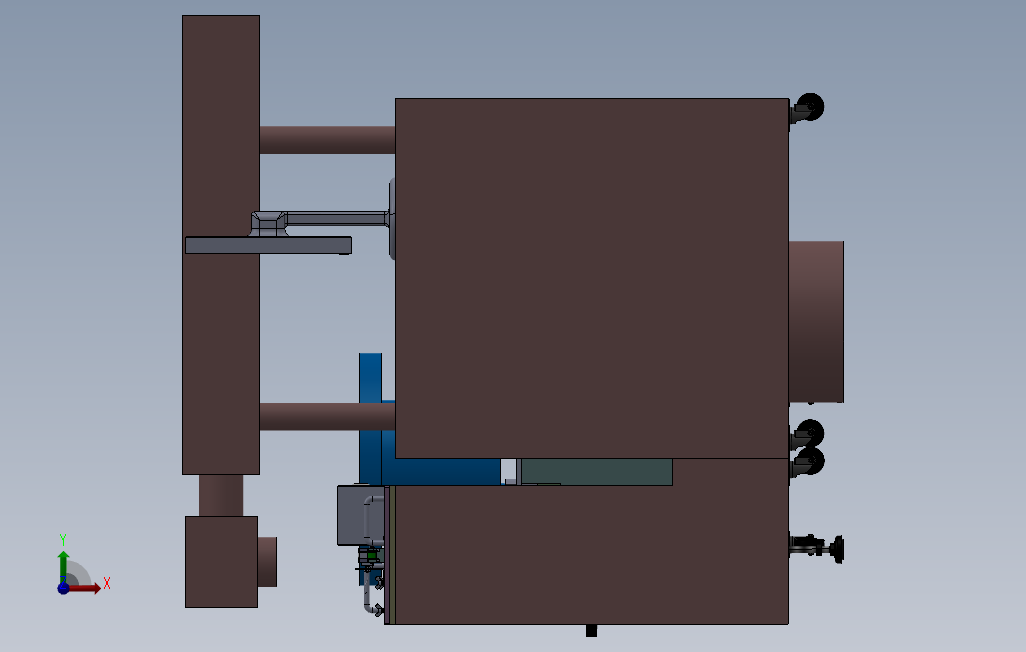
Task: Select the lower large box face of the model
Action: tap(592, 554)
